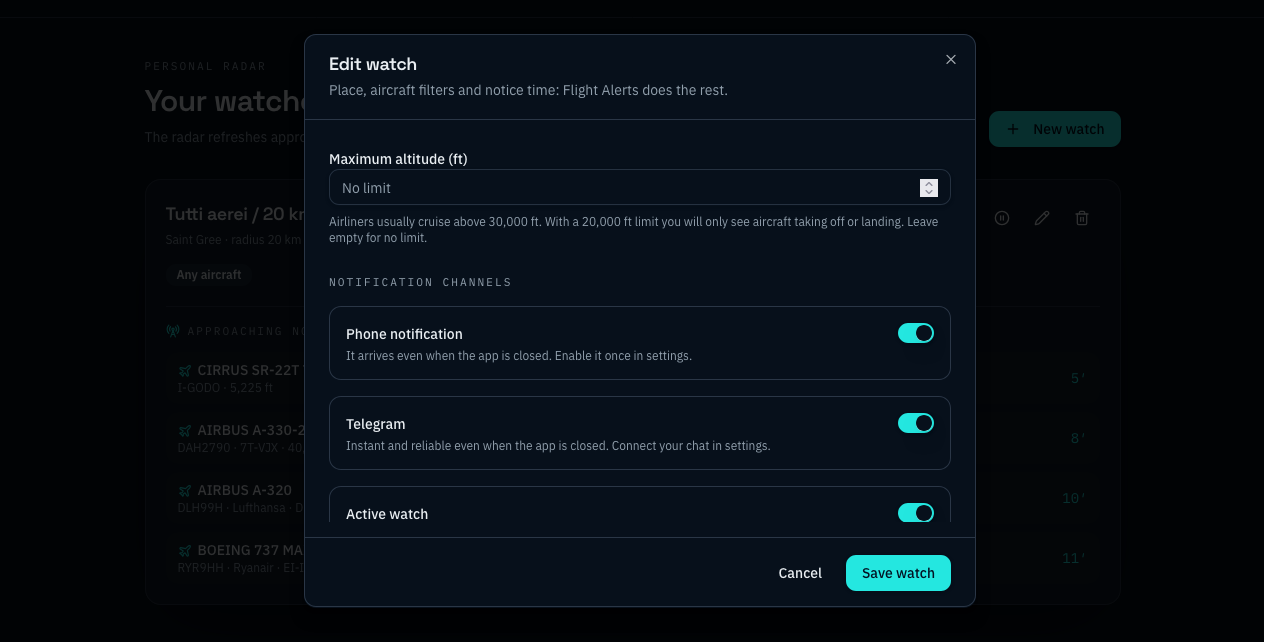Click the Active watch label
Screen dimensions: 1264x642
(387, 514)
